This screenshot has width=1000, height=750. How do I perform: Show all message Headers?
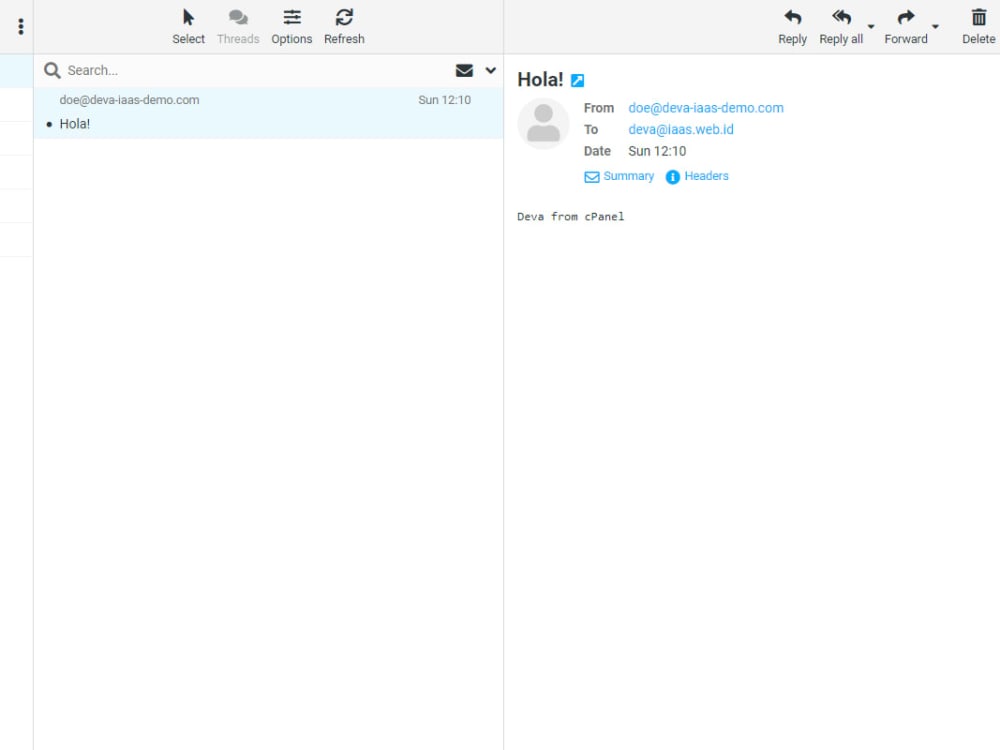[x=696, y=176]
